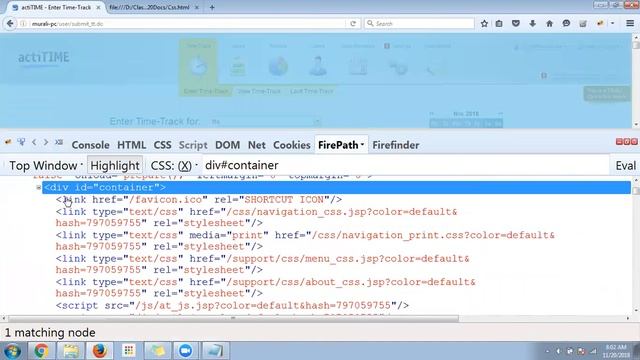Go back in Firebug panel history

coord(34,142)
